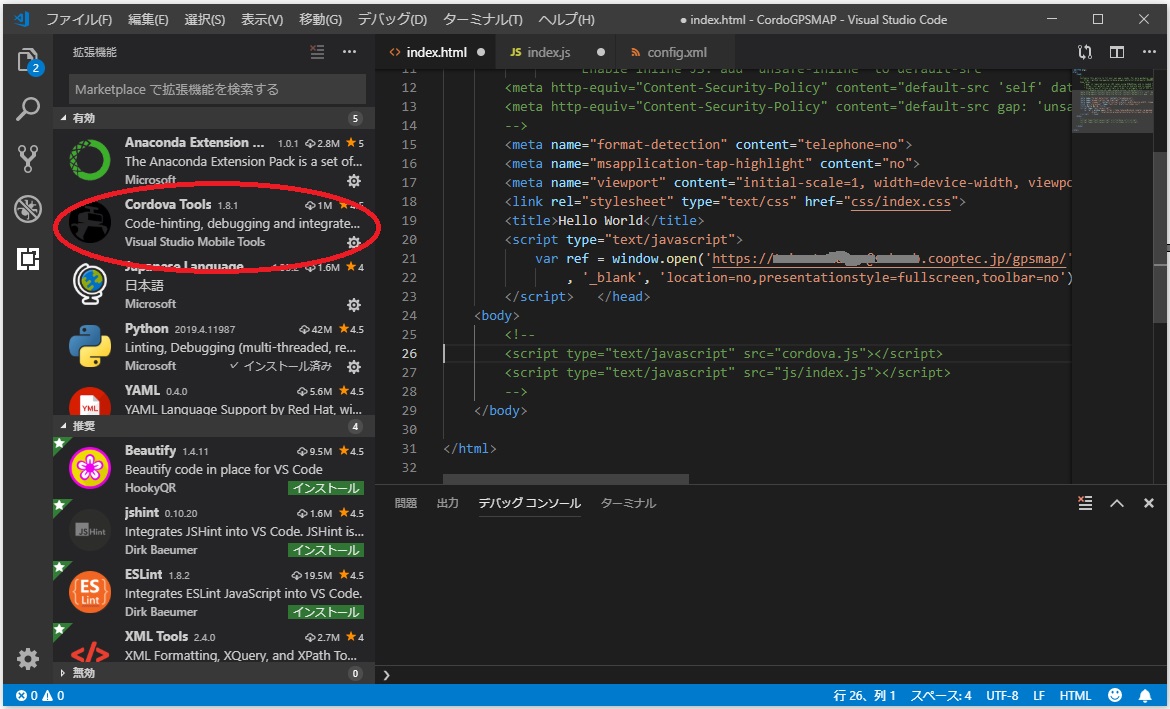This screenshot has width=1170, height=709.
Task: Open the Debug view icon
Action: tap(28, 208)
